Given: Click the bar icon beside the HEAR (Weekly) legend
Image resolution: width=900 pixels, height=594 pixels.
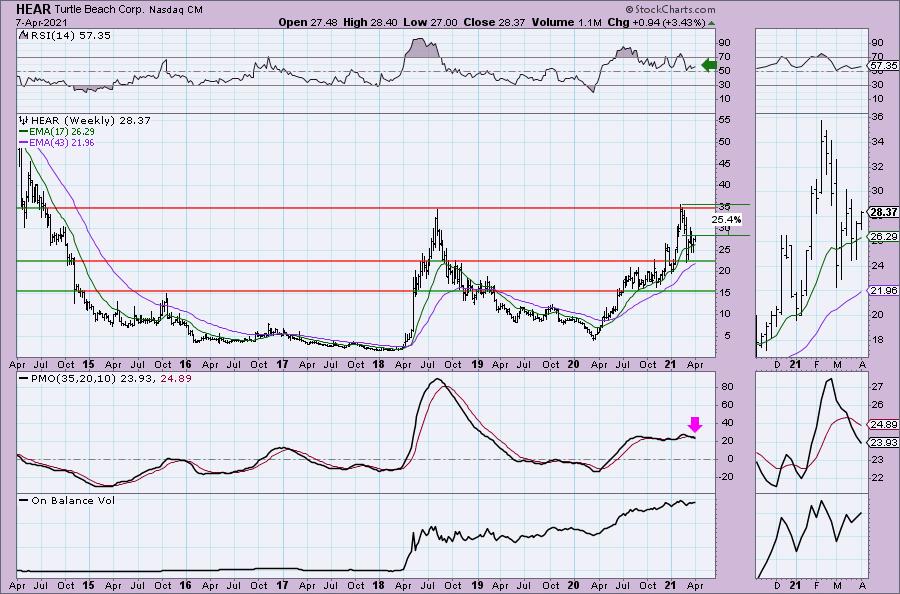Looking at the screenshot, I should point(24,121).
